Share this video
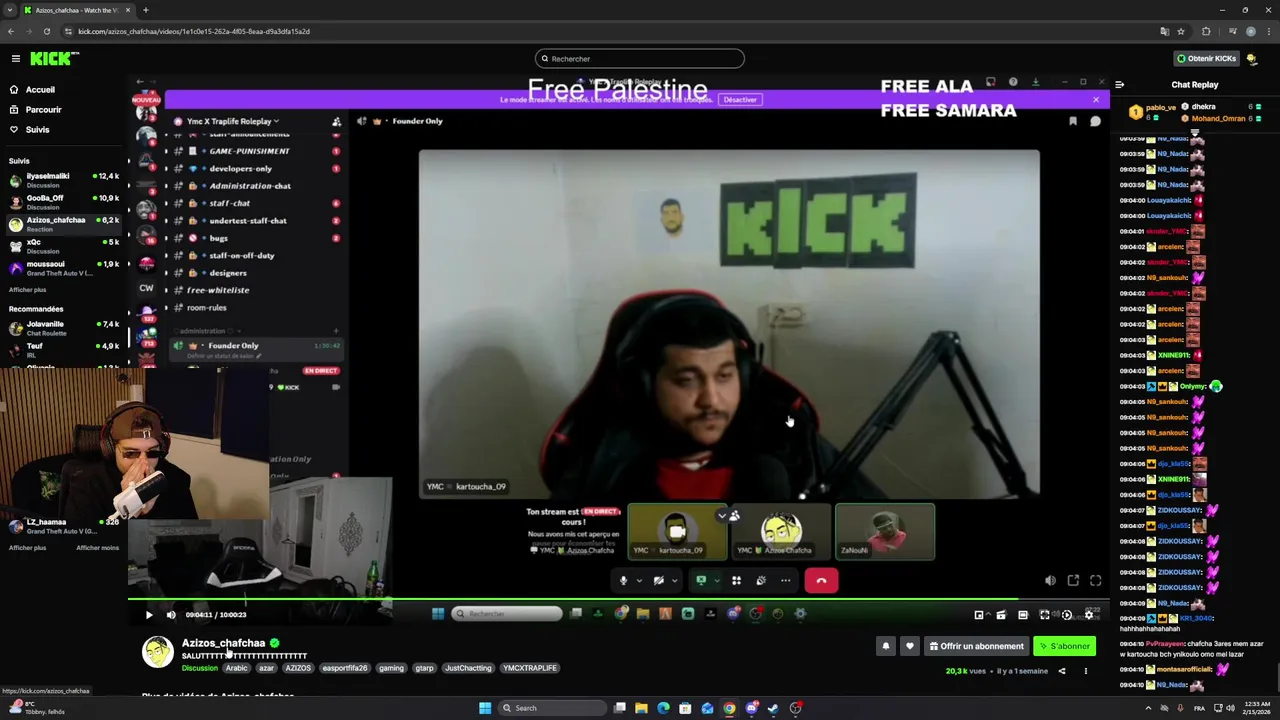Viewport: 1280px width, 720px height. 1062,671
